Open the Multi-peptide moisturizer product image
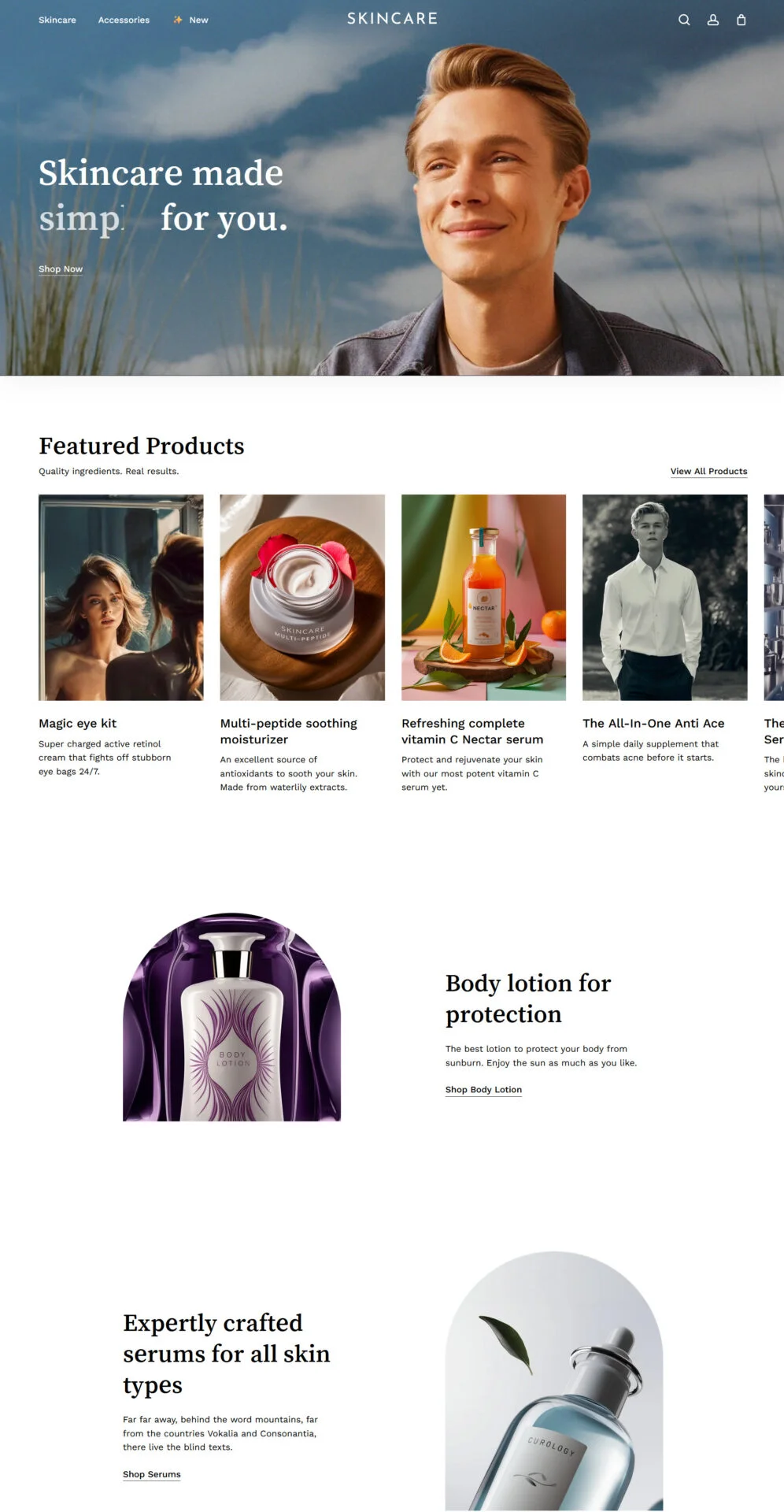This screenshot has height=1512, width=784. coord(302,597)
